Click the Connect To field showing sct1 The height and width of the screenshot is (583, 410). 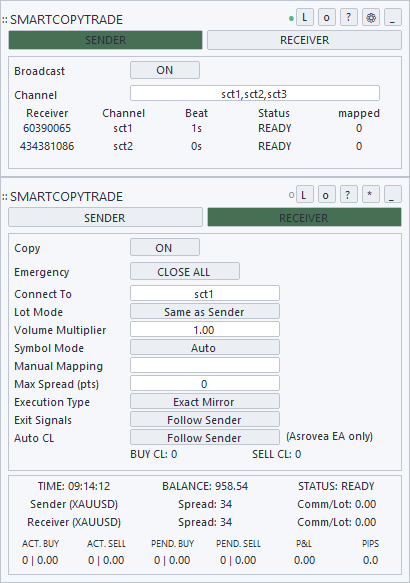pyautogui.click(x=205, y=293)
